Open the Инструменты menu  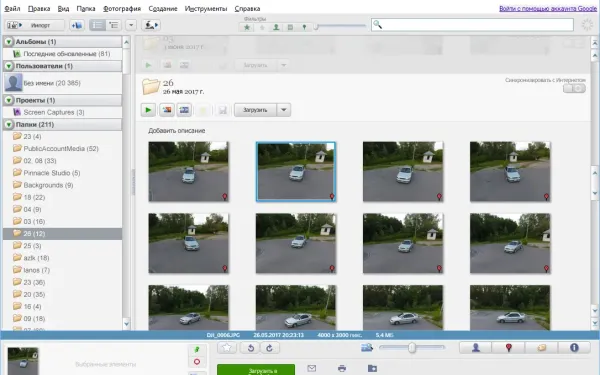pyautogui.click(x=206, y=8)
